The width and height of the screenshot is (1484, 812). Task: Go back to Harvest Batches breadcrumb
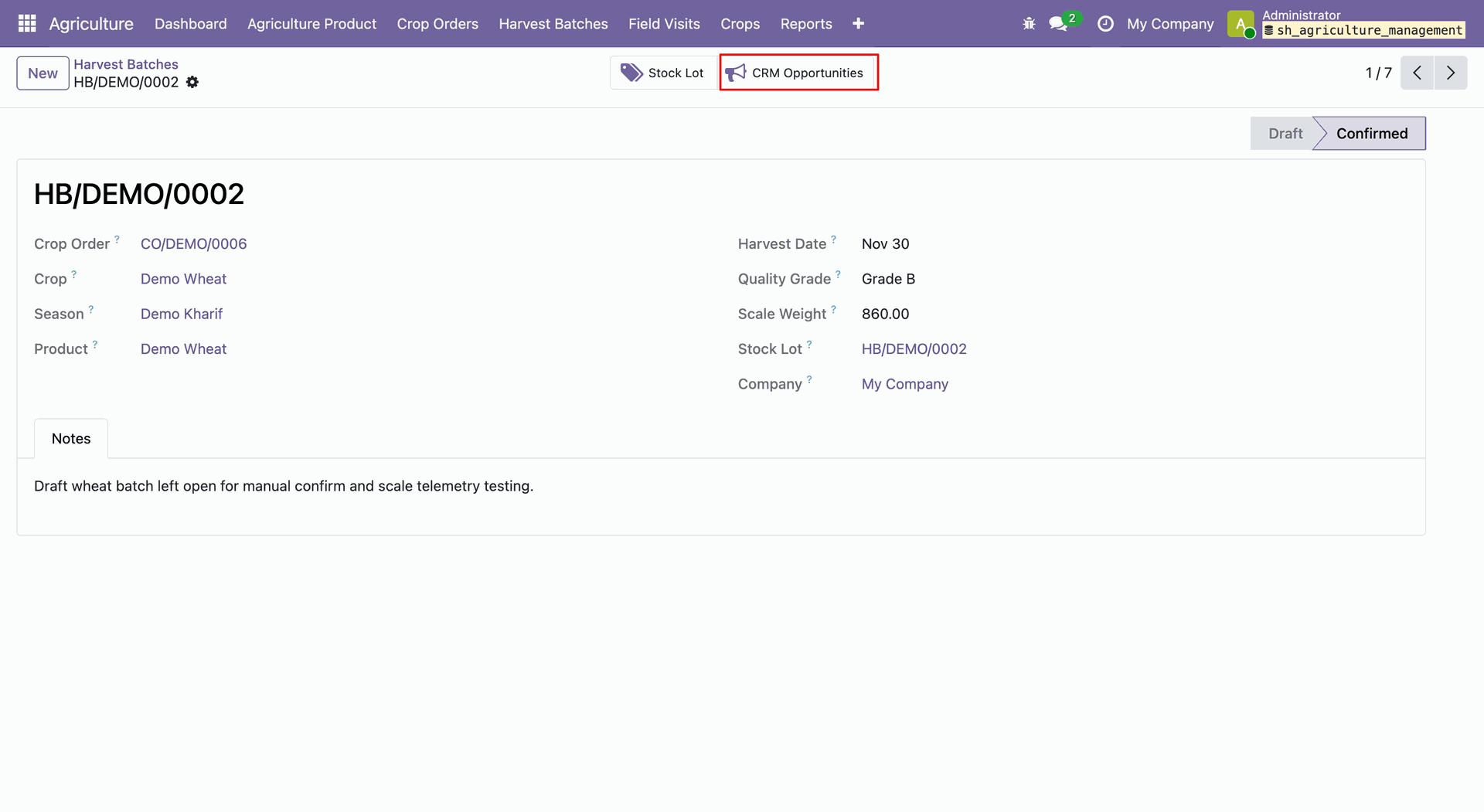point(126,64)
